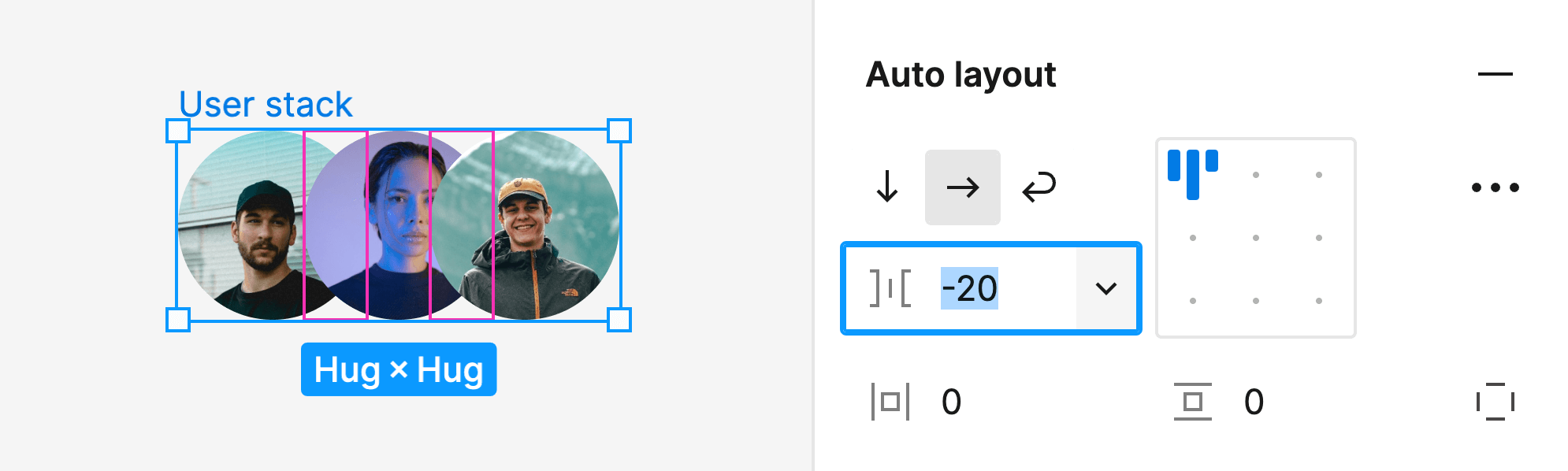
Task: Enable wrap for auto layout
Action: [x=1039, y=187]
